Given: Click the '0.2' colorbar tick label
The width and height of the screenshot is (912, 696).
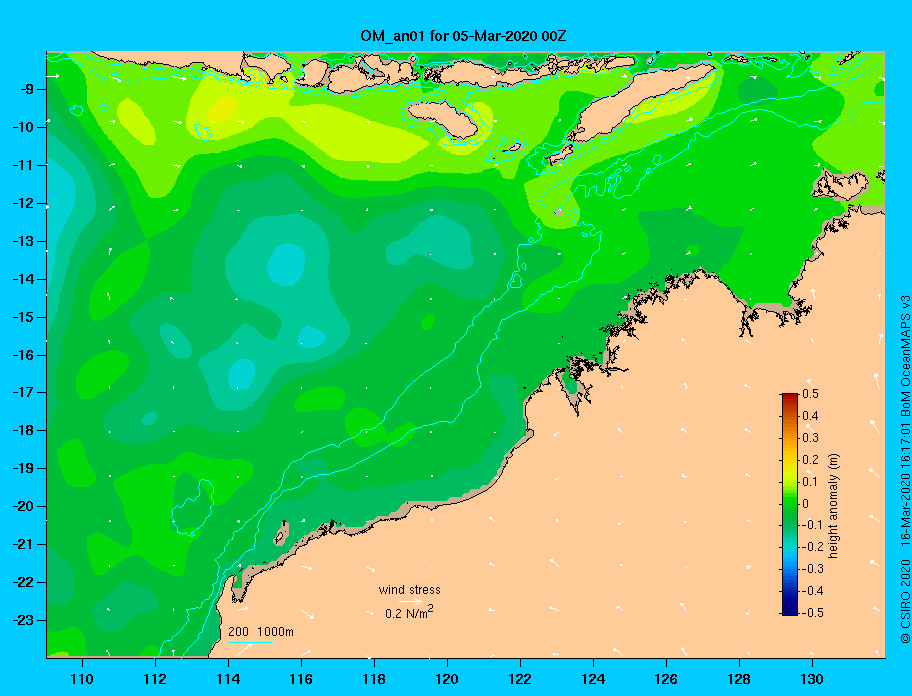Looking at the screenshot, I should click(x=810, y=459).
